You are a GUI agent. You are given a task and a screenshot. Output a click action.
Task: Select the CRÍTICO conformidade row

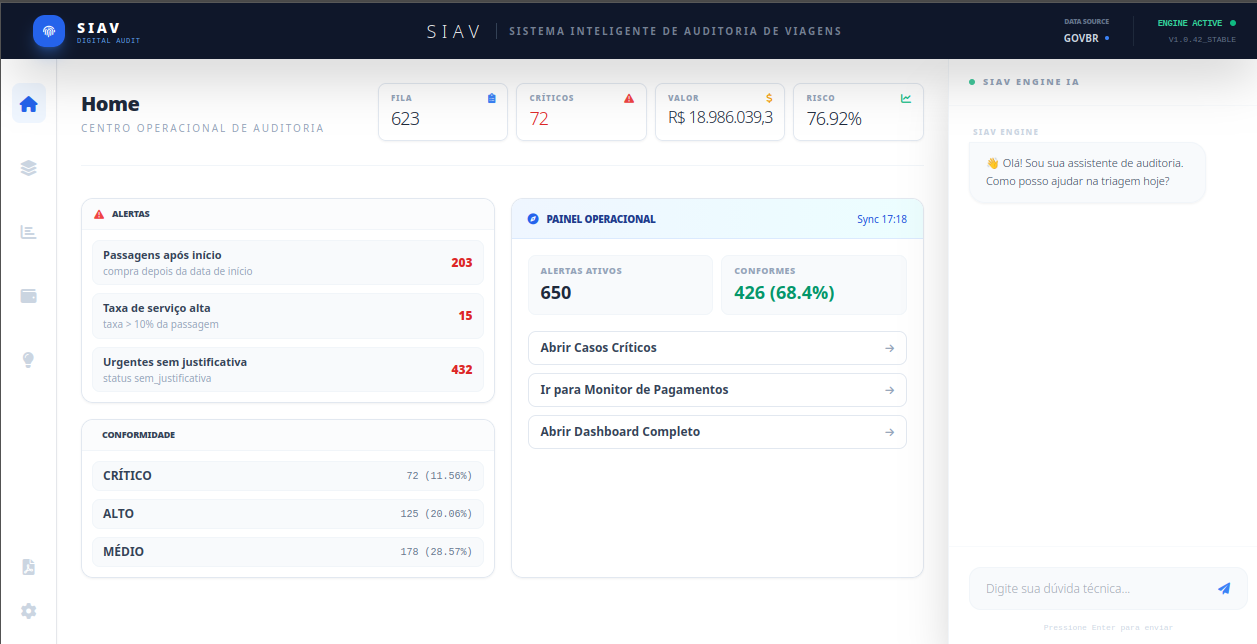288,476
